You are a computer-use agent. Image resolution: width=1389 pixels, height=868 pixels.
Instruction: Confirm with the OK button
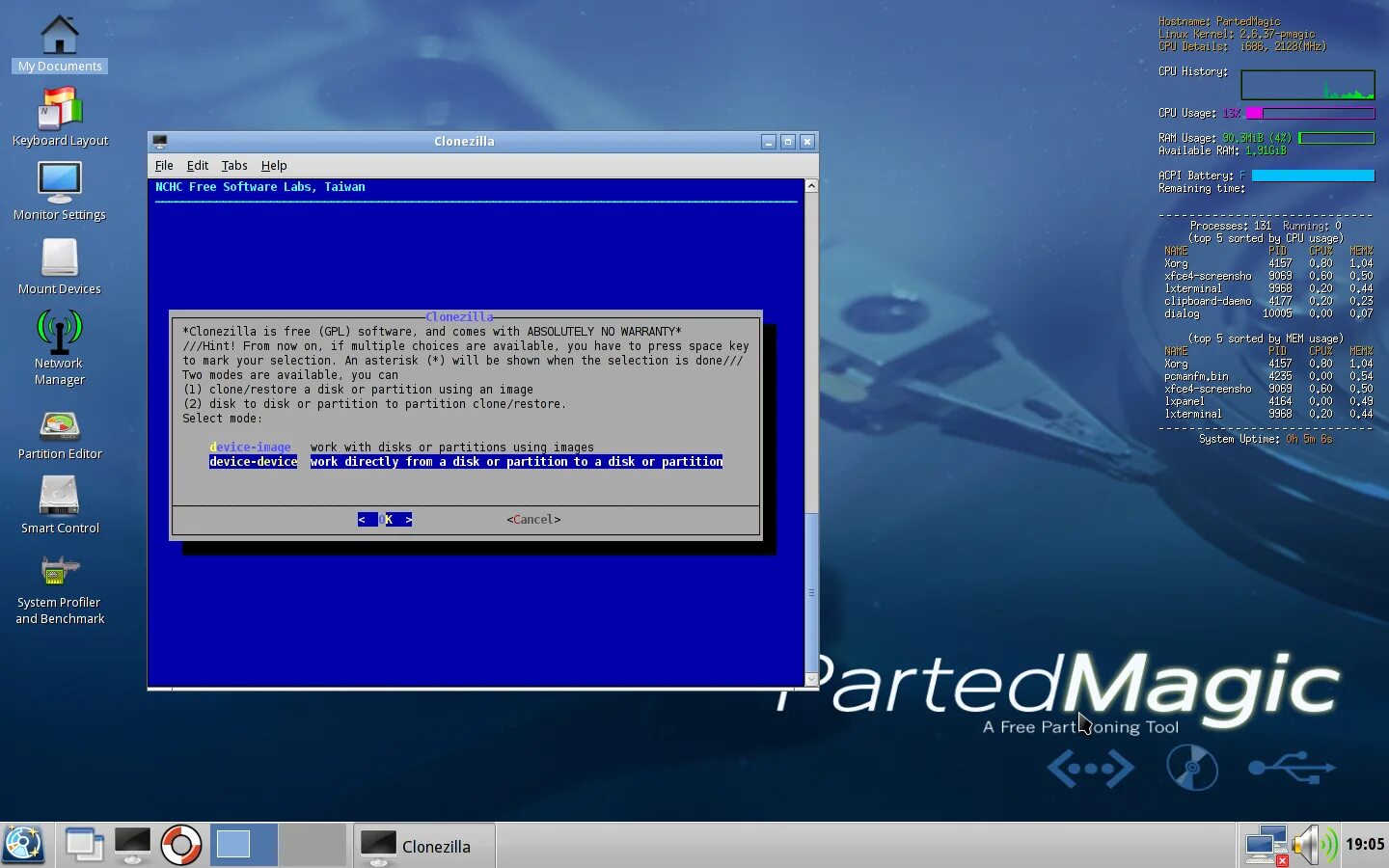(x=385, y=520)
